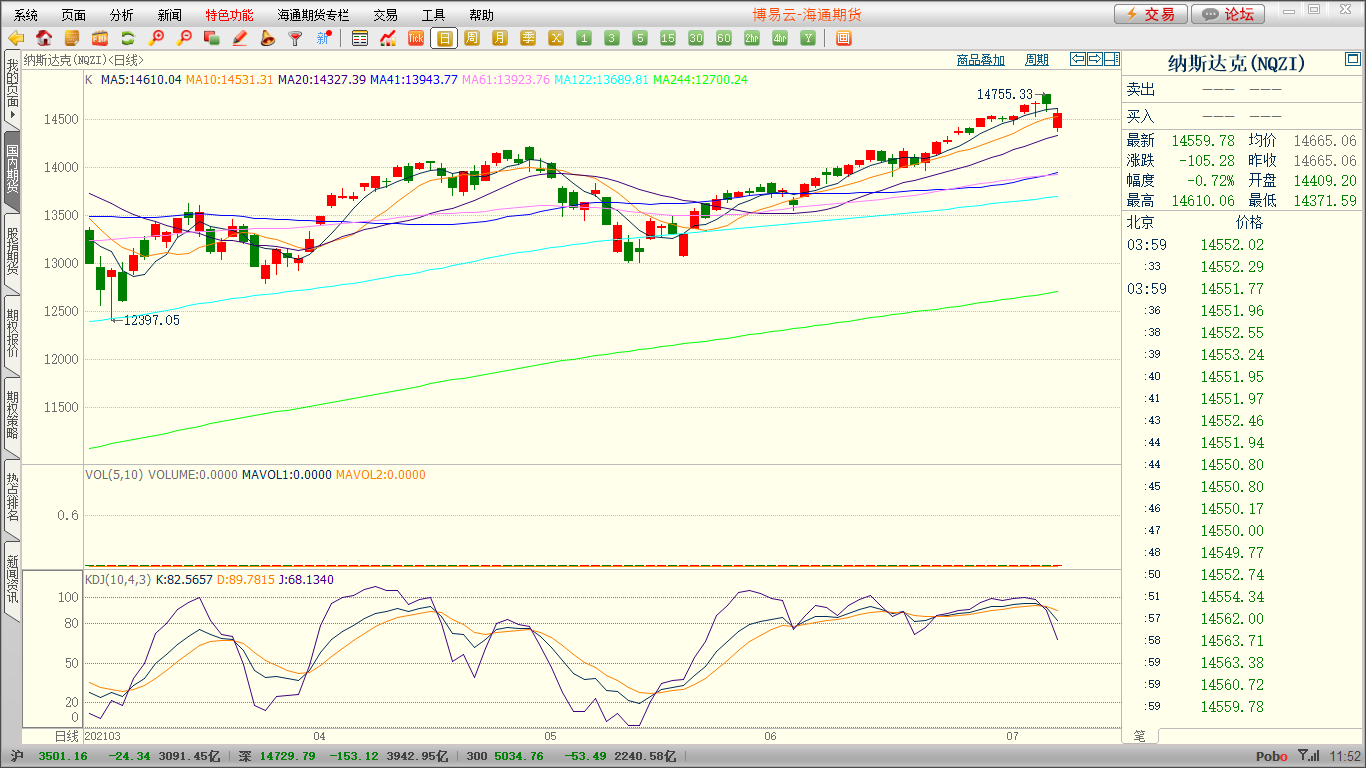Open the quote list table icon
Viewport: 1366px width, 768px height.
(x=360, y=38)
